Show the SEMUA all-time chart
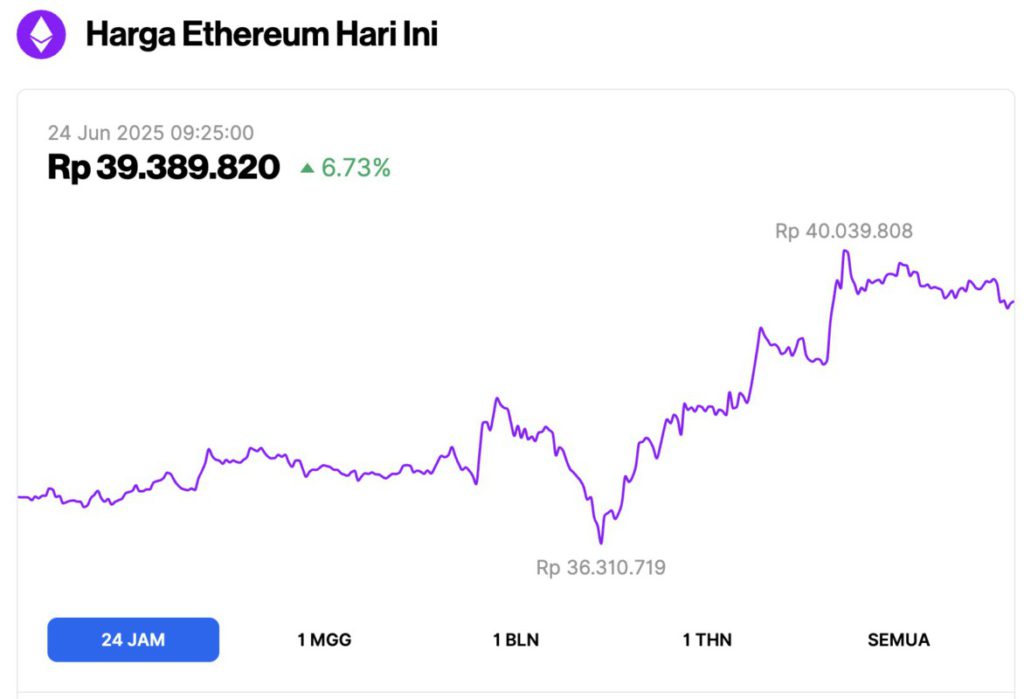Screen dimensions: 1024x699 pos(898,640)
